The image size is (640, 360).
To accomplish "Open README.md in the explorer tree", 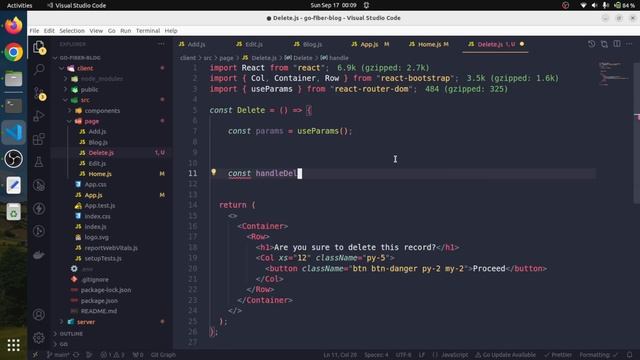I will 99,311.
